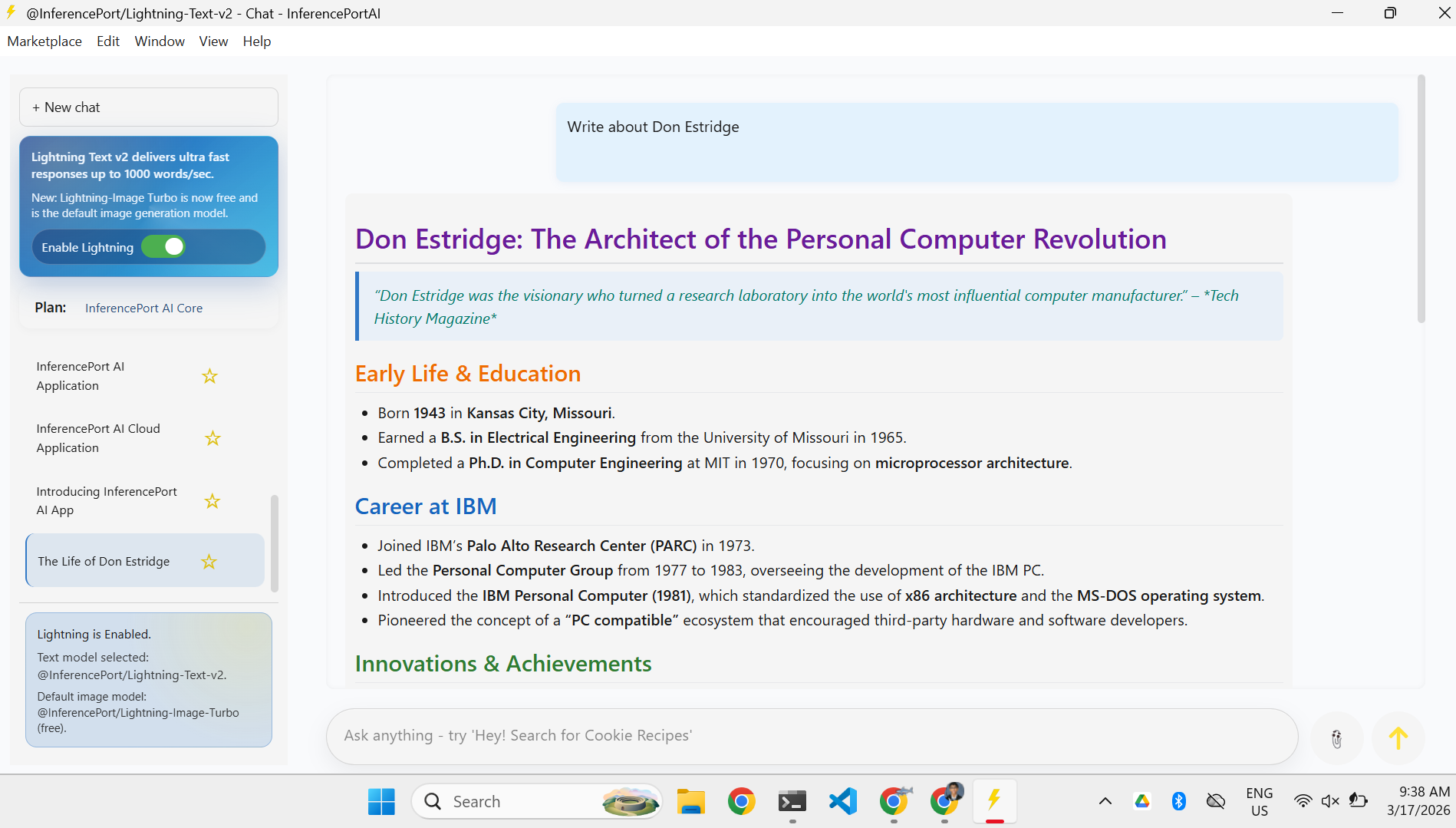Viewport: 1456px width, 828px height.
Task: Click the Don Estridge main title heading
Action: [x=760, y=239]
